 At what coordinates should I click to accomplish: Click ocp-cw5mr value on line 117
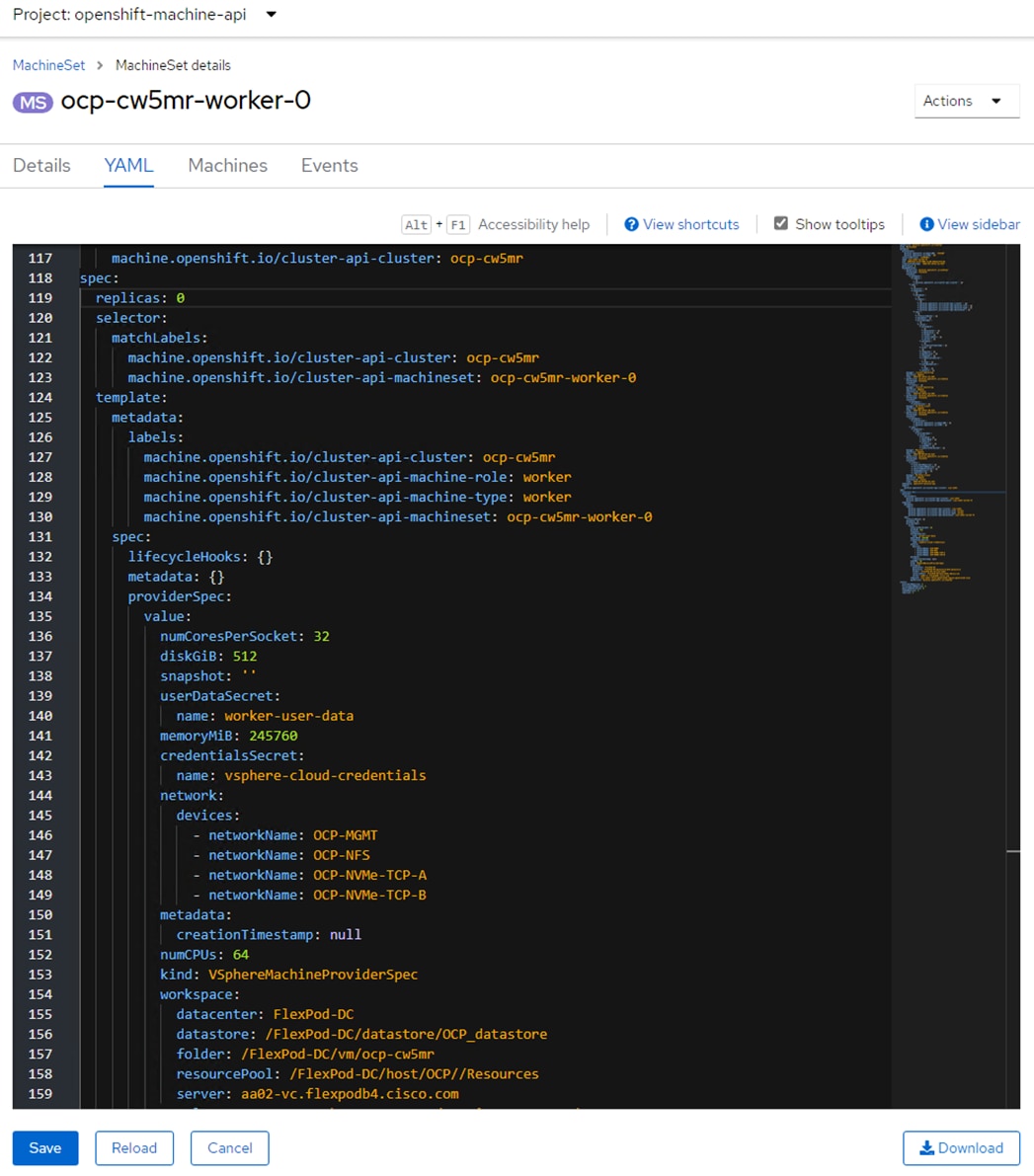pyautogui.click(x=486, y=258)
